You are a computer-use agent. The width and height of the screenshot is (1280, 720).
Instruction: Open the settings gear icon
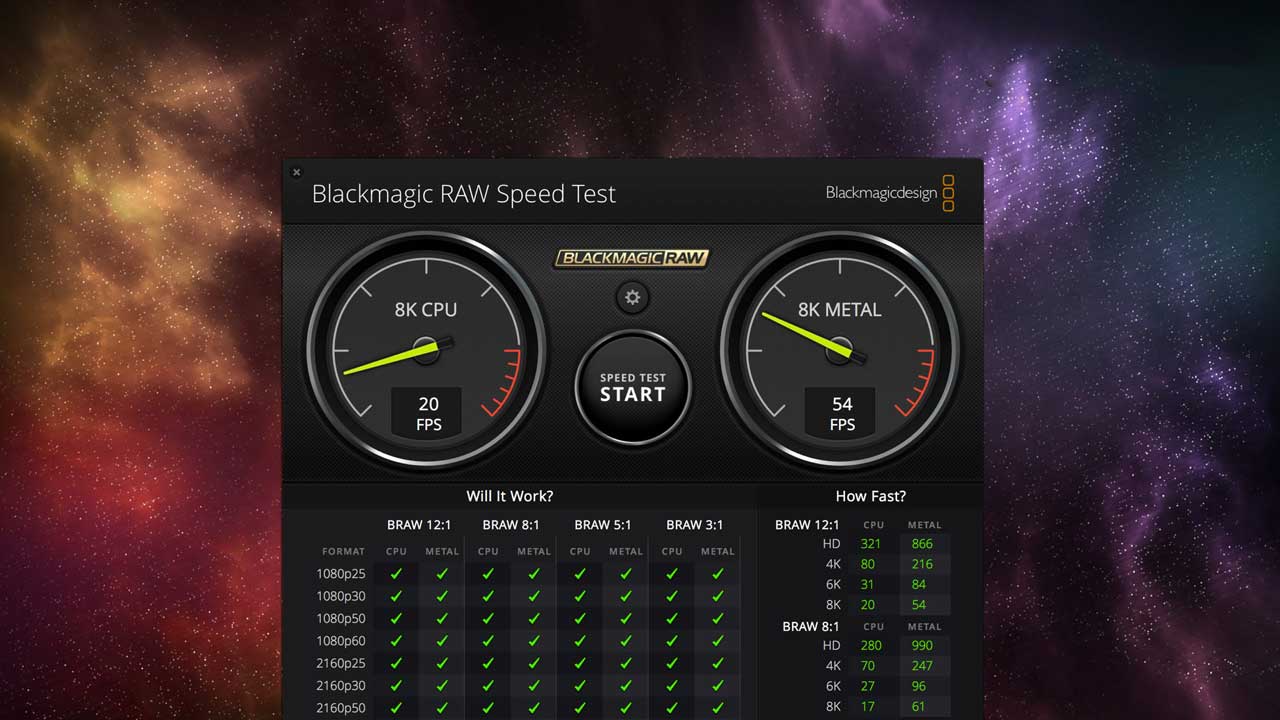pos(632,297)
